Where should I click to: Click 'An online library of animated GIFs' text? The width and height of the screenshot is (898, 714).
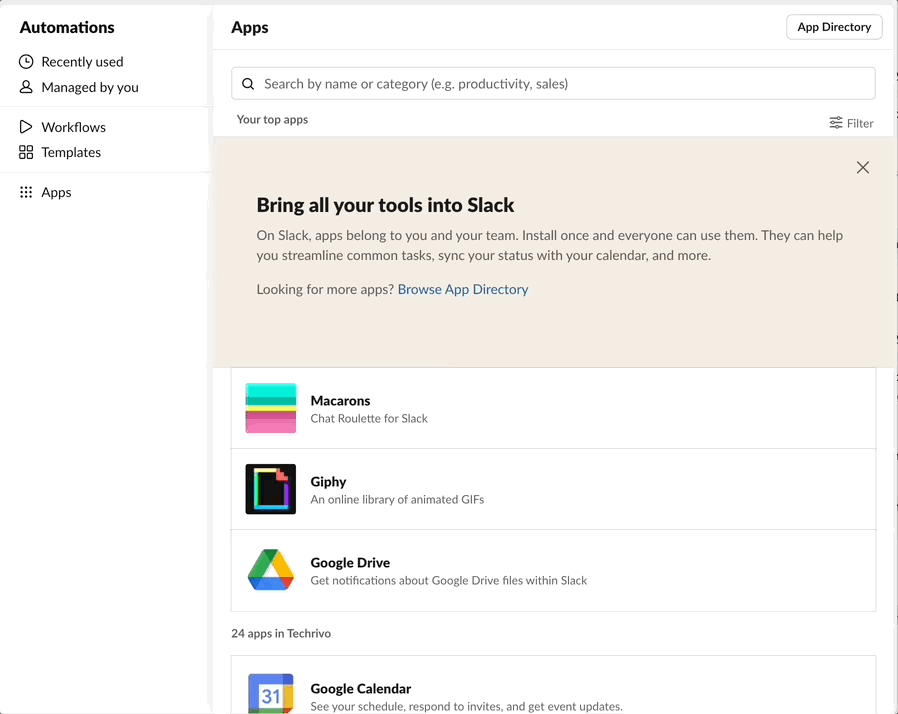coord(397,499)
